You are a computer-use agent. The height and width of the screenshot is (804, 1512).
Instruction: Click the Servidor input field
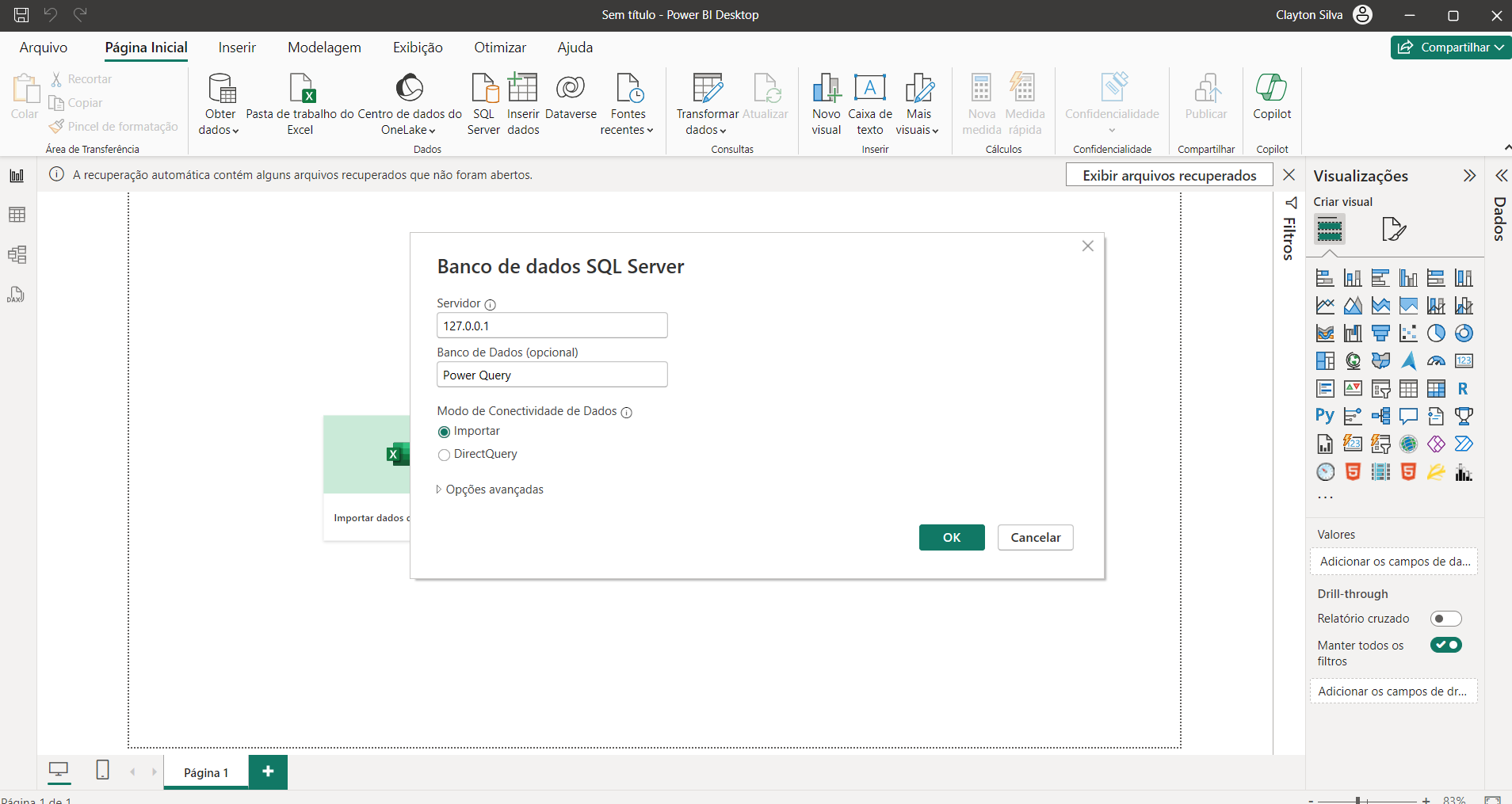[x=552, y=326]
